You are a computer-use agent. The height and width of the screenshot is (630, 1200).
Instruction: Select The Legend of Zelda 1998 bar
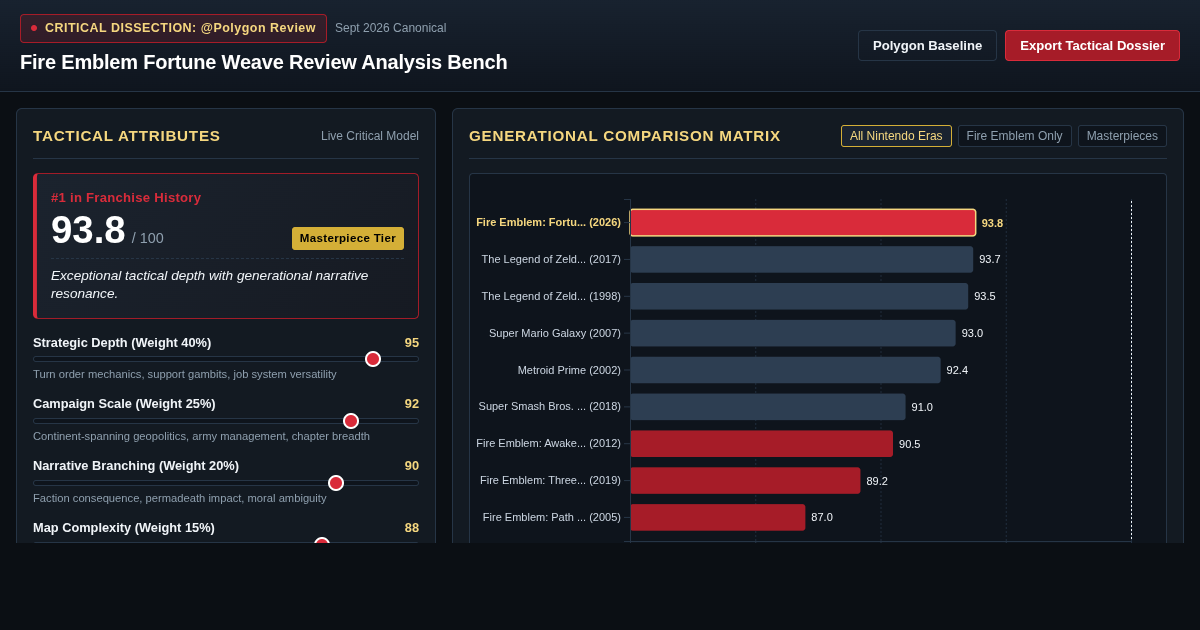[x=799, y=296]
